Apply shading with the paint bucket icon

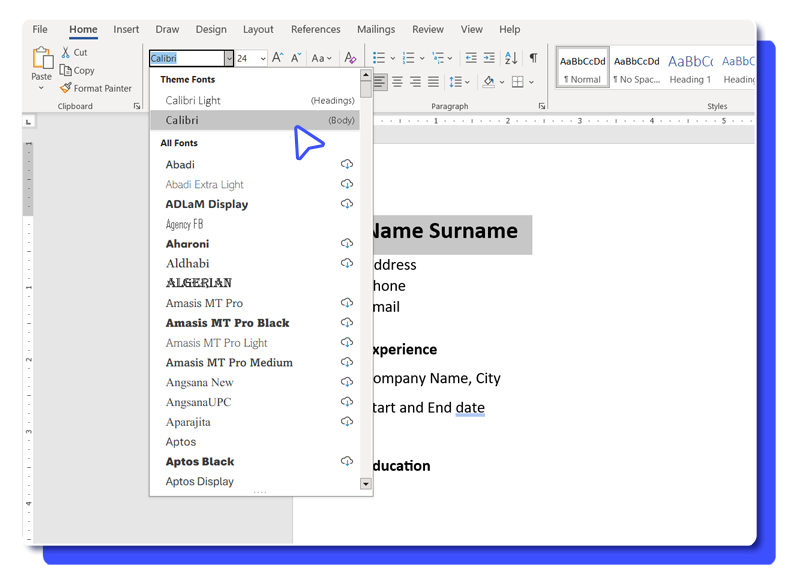tap(488, 82)
